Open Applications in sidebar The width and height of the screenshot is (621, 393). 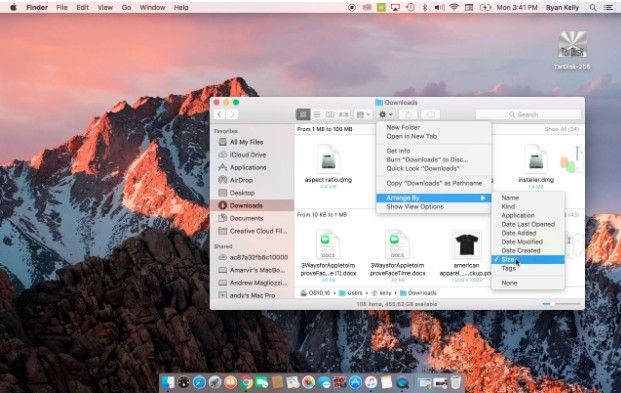click(x=248, y=167)
